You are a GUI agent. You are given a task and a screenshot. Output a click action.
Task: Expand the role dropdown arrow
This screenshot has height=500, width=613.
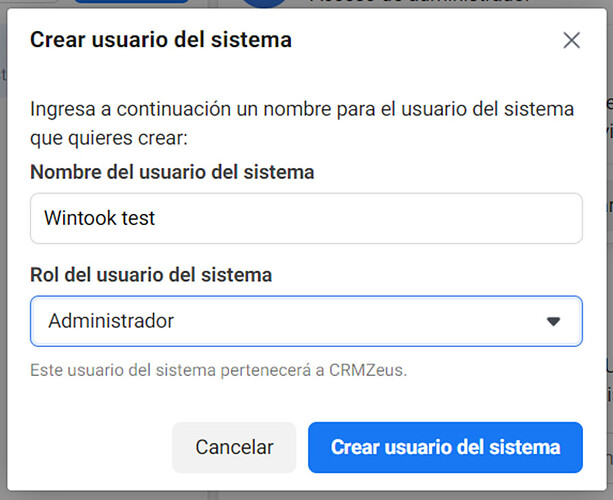(553, 321)
